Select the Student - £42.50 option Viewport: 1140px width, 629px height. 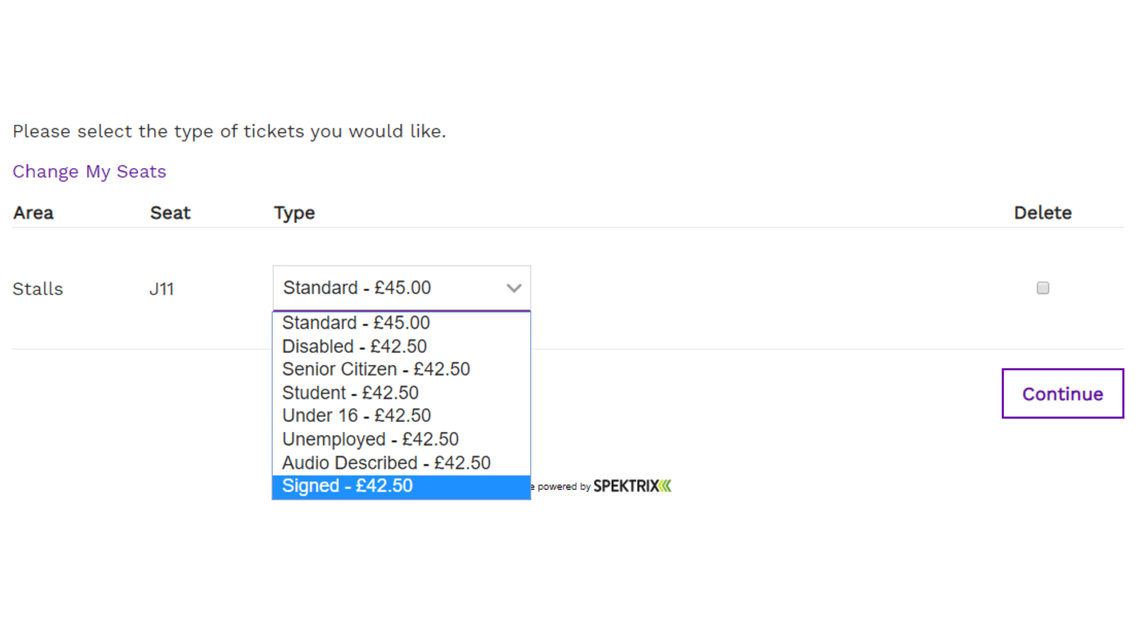pos(401,393)
